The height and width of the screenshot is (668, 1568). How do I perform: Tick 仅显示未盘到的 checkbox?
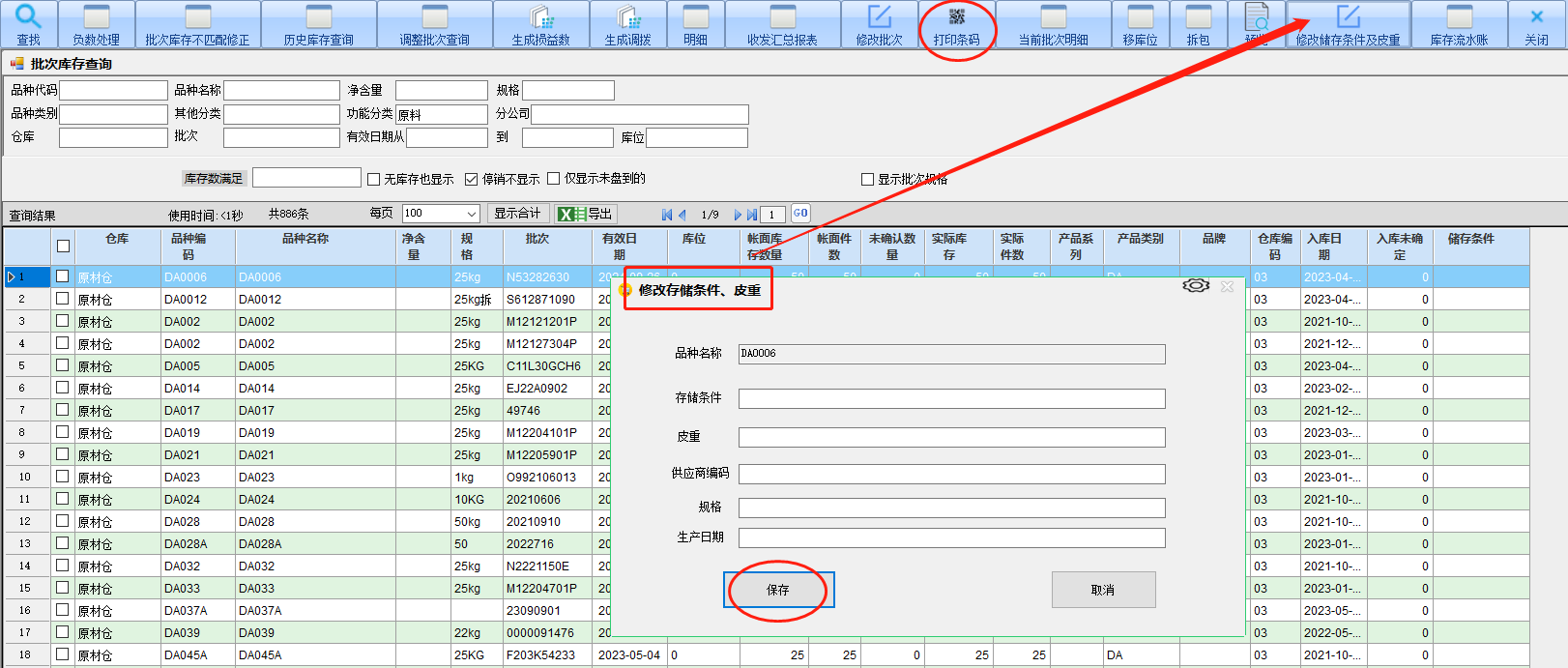(554, 179)
